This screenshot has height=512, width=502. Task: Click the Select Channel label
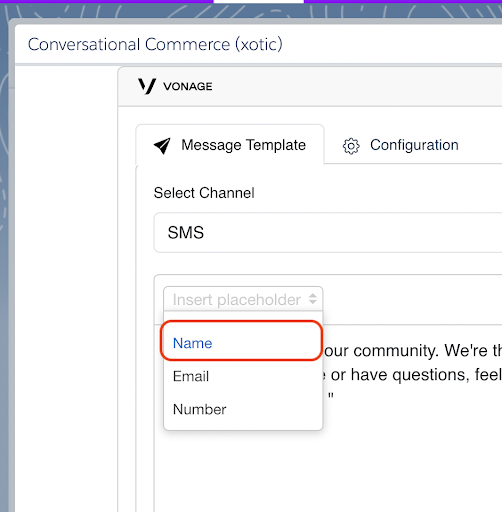pyautogui.click(x=204, y=193)
